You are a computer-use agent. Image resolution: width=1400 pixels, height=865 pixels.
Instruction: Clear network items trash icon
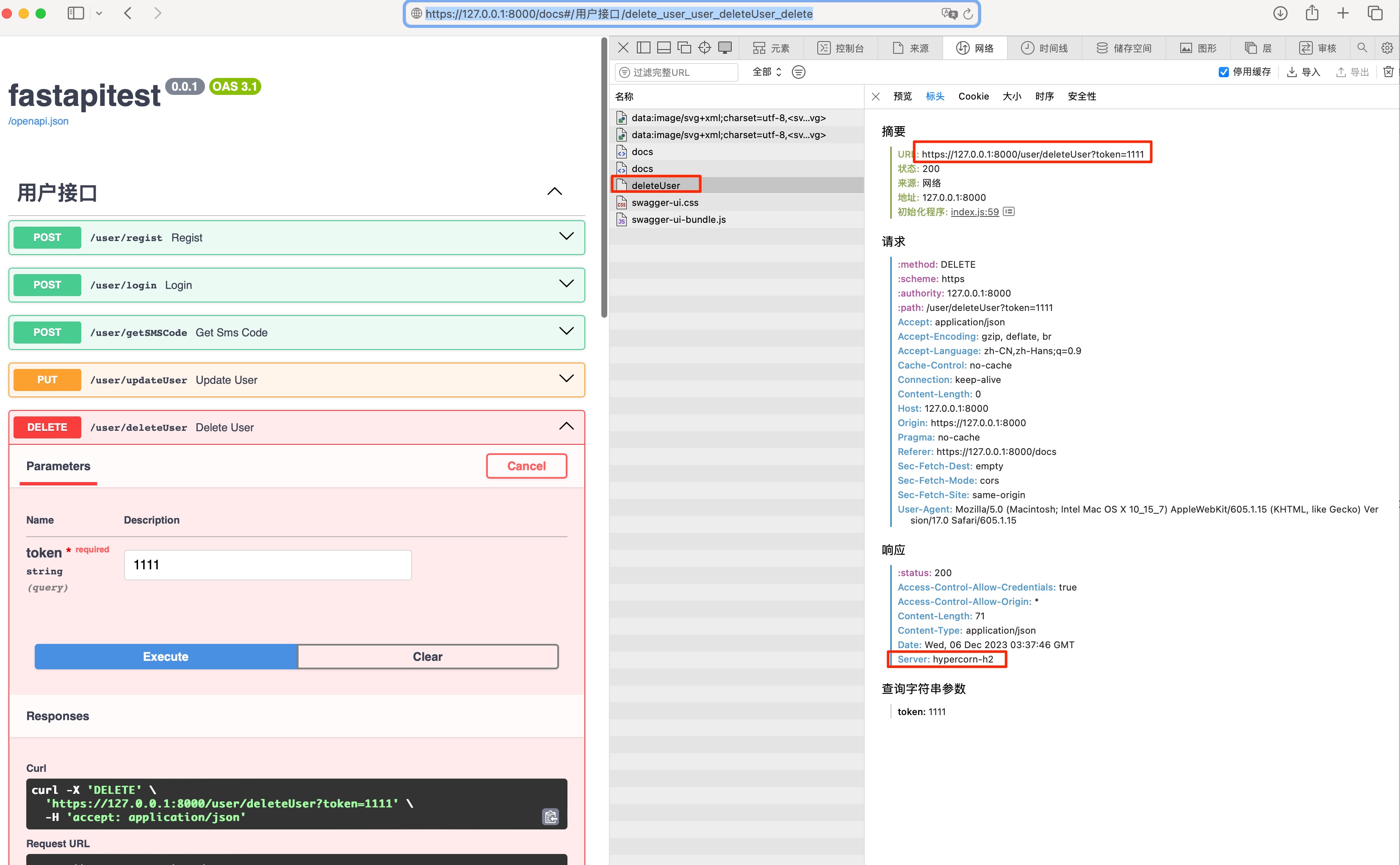1389,72
